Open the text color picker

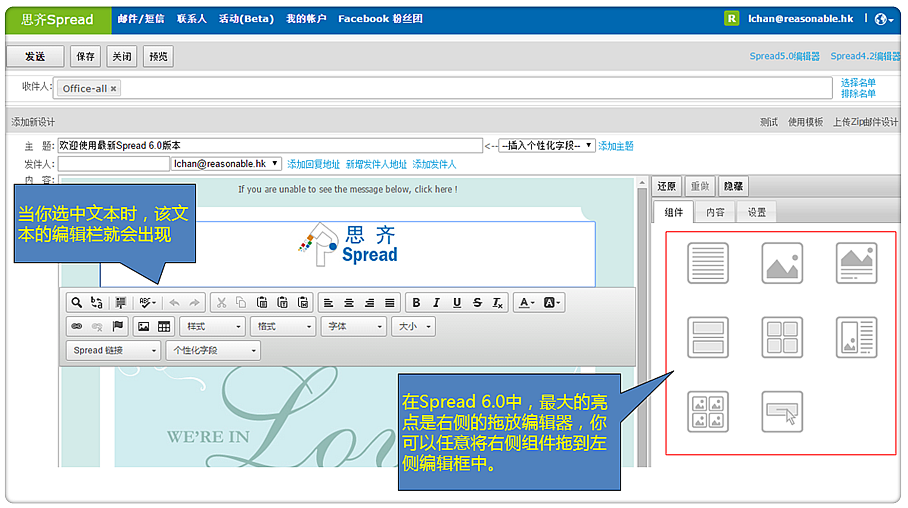point(526,302)
